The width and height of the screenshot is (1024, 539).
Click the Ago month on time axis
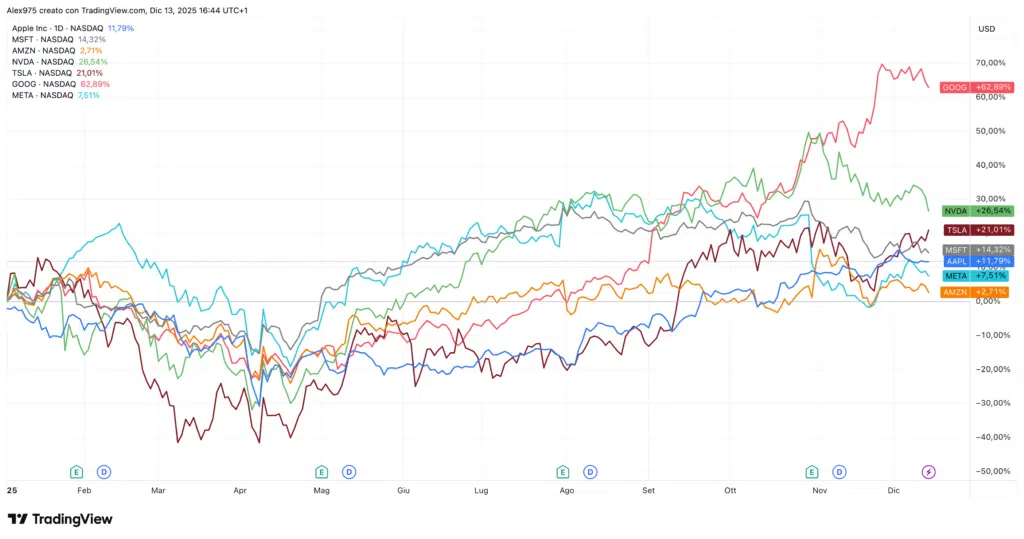[x=566, y=491]
